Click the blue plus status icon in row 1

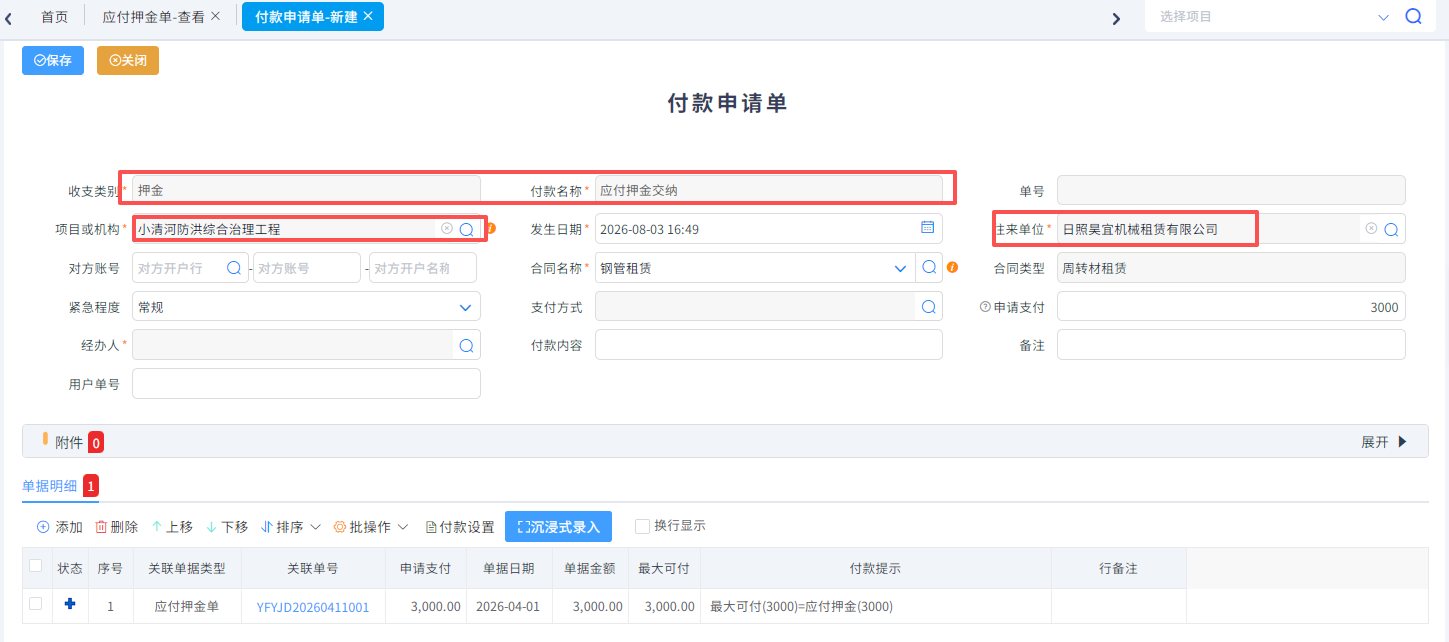69,604
